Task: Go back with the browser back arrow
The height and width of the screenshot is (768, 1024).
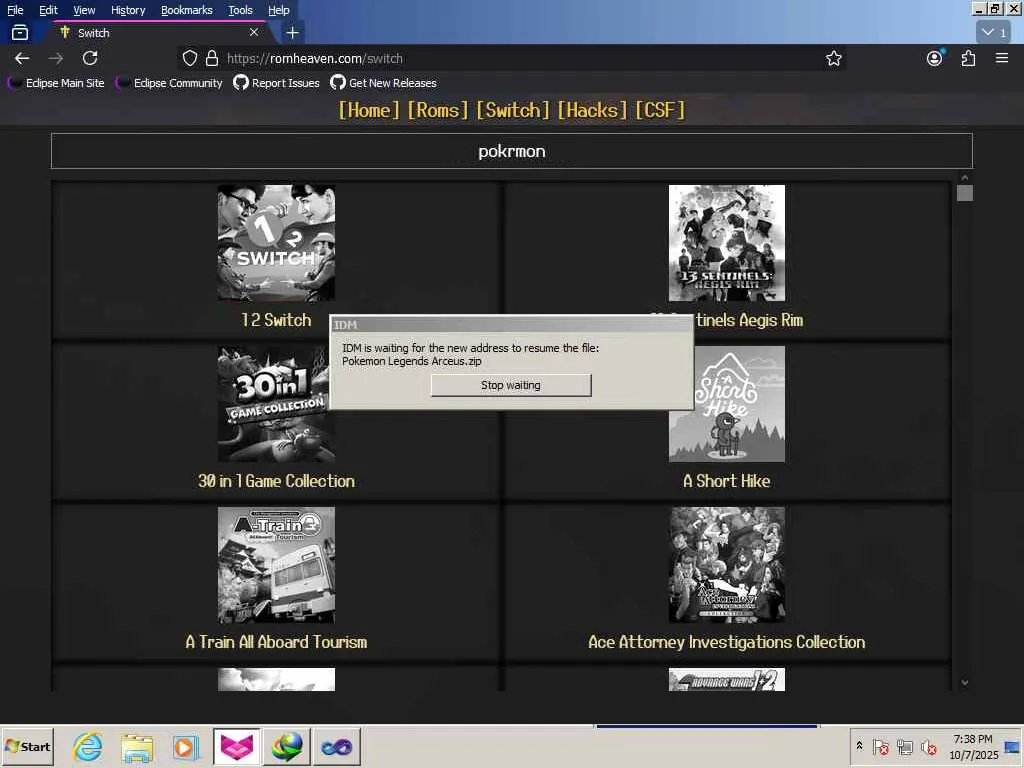Action: 22,58
